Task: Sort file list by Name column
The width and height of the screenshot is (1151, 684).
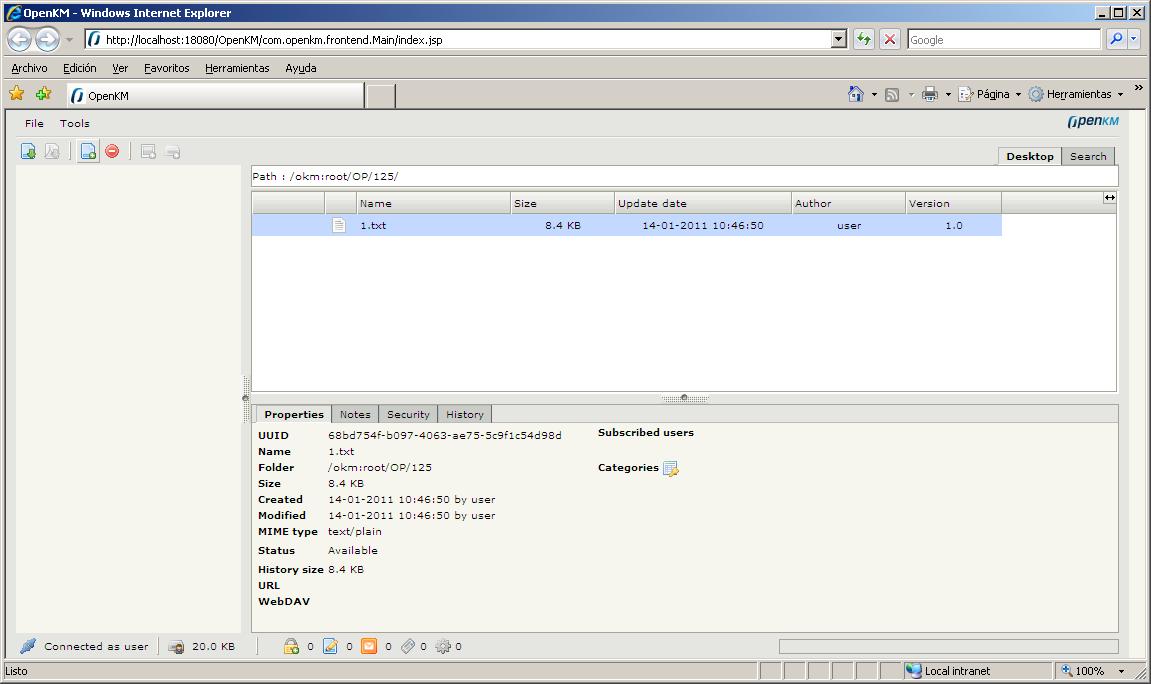Action: (x=433, y=203)
